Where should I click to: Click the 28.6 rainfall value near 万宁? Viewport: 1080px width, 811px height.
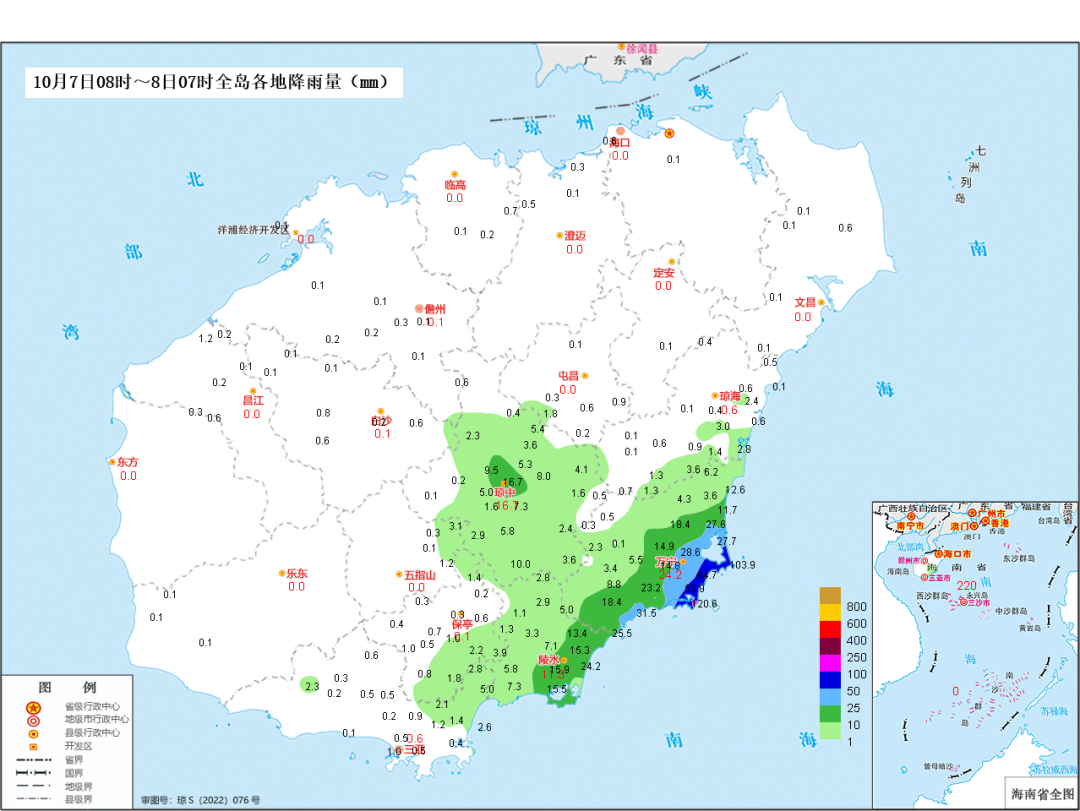(x=690, y=553)
